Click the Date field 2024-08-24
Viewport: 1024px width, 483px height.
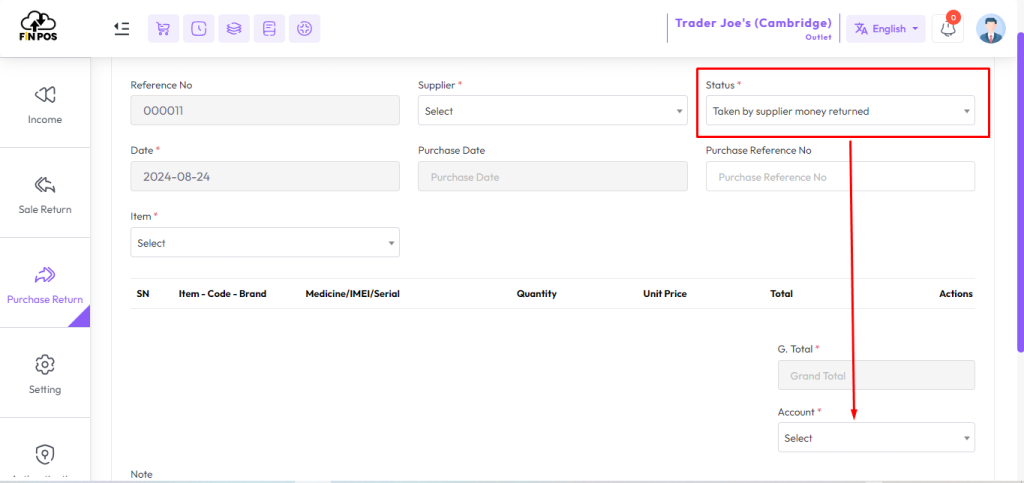coord(265,176)
